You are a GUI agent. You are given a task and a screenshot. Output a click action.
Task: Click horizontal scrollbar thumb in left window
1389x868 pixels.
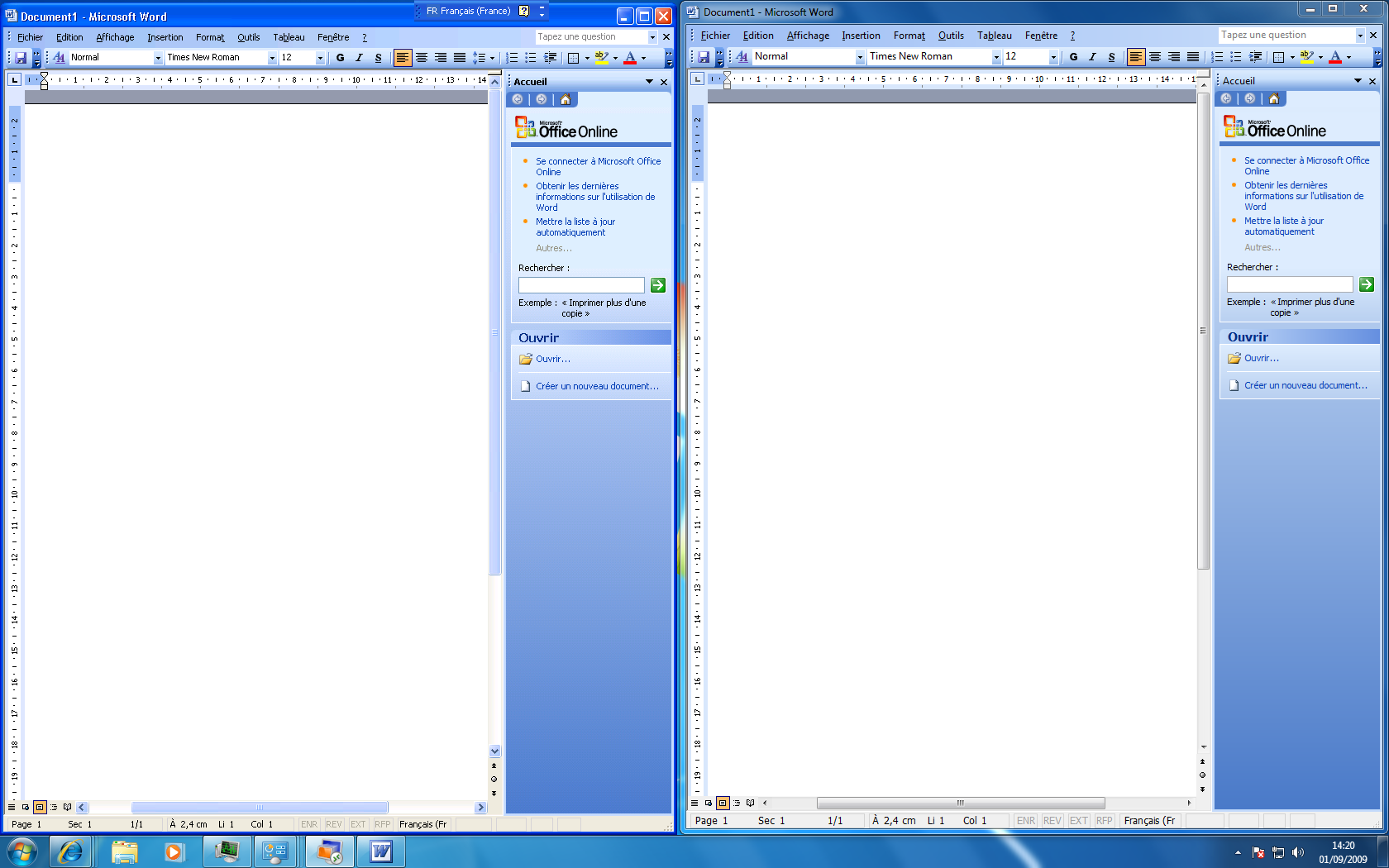(x=260, y=808)
